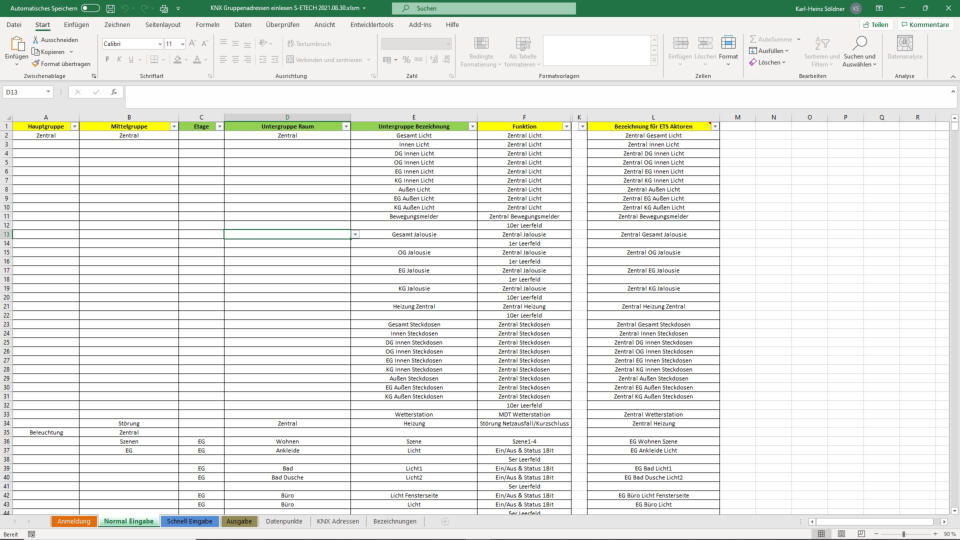Click the Teilen share button
This screenshot has width=960, height=540.
click(875, 24)
